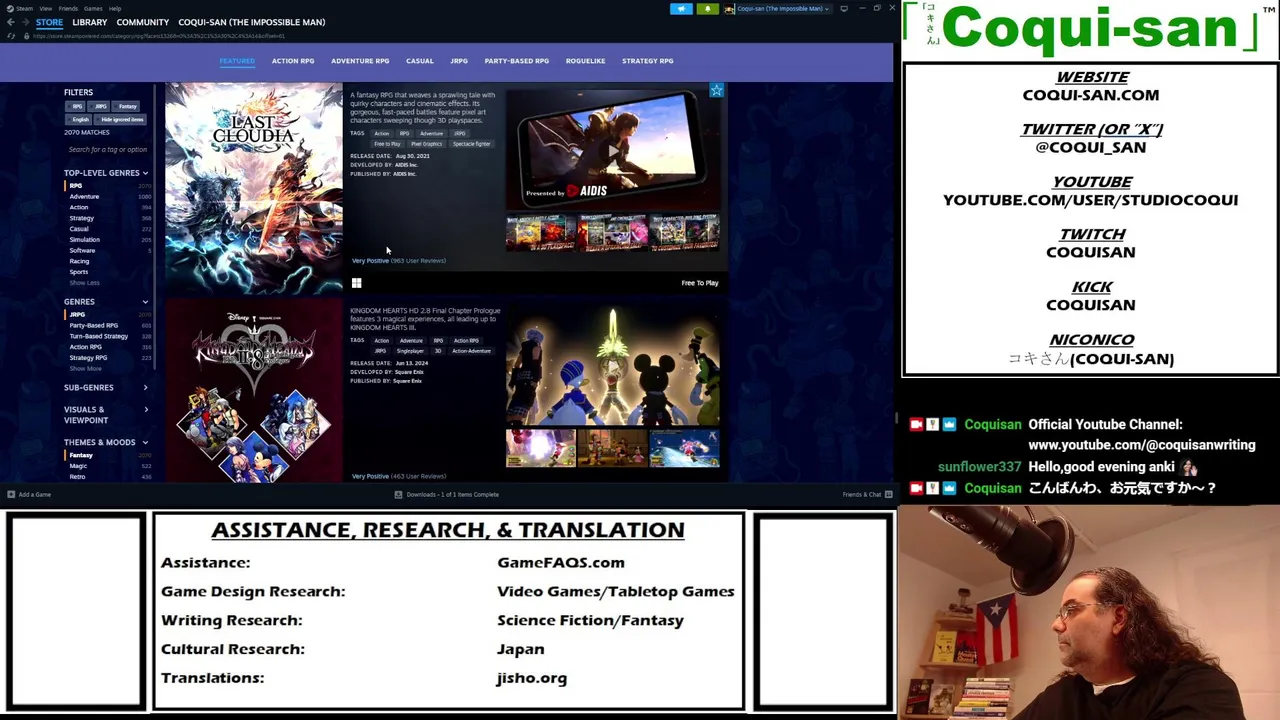Viewport: 1280px width, 720px height.
Task: Click Show Less under Top-Level Genres
Action: (84, 283)
